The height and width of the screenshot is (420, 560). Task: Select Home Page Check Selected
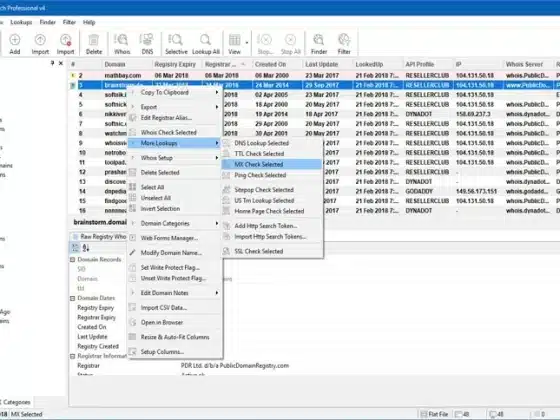pyautogui.click(x=272, y=211)
